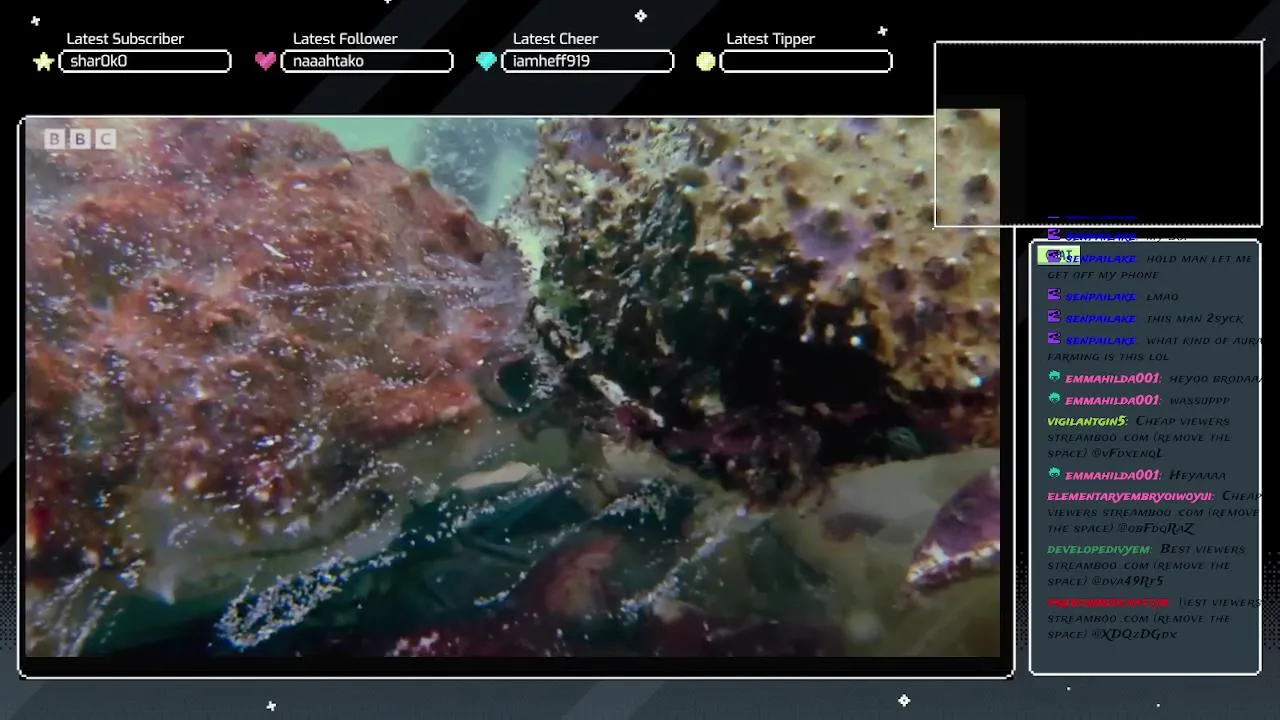The height and width of the screenshot is (720, 1280).
Task: Click emmahilda001 username on 'Heyaaaa' message
Action: (1113, 475)
